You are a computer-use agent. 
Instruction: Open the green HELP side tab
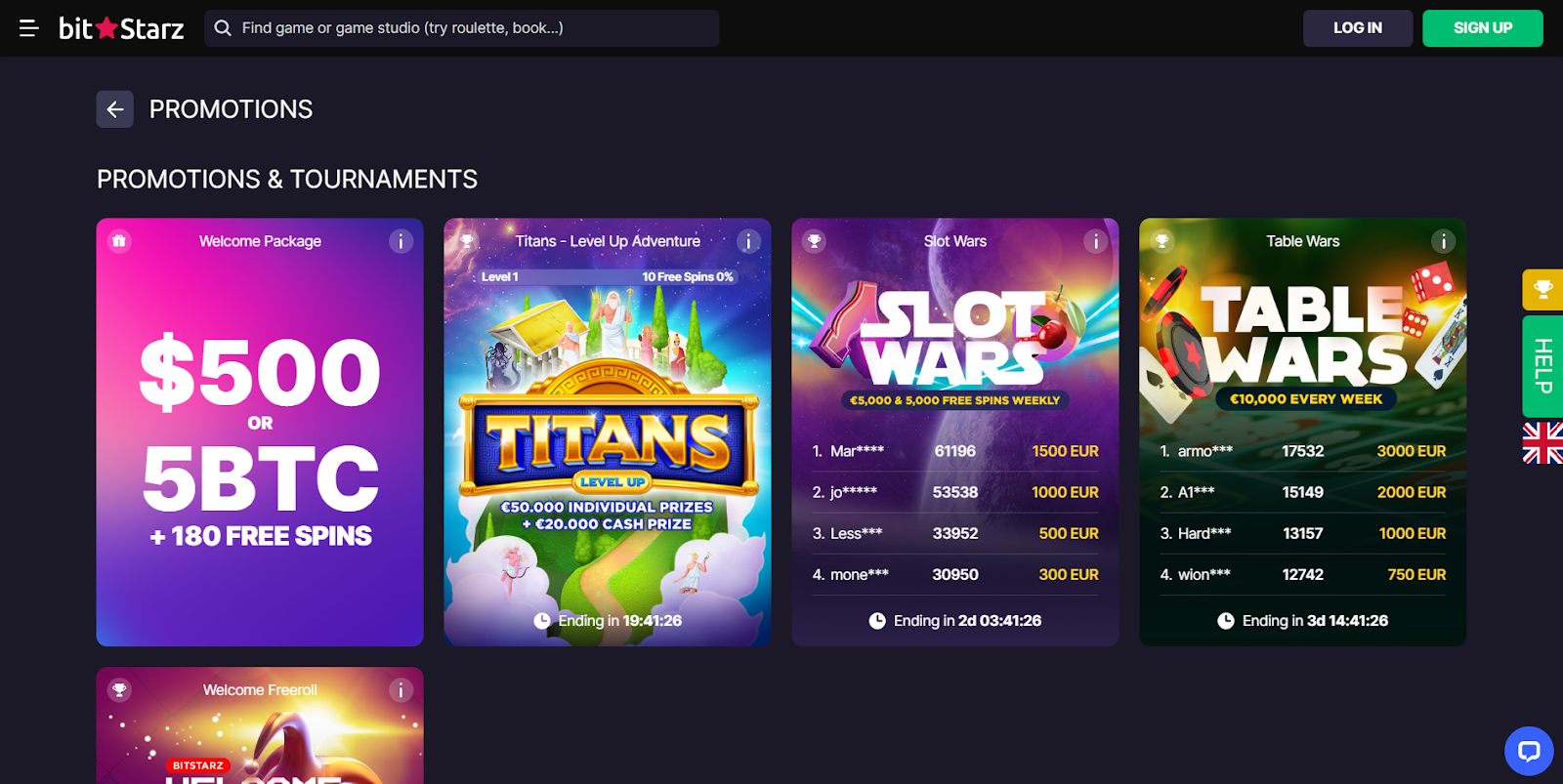[x=1542, y=366]
